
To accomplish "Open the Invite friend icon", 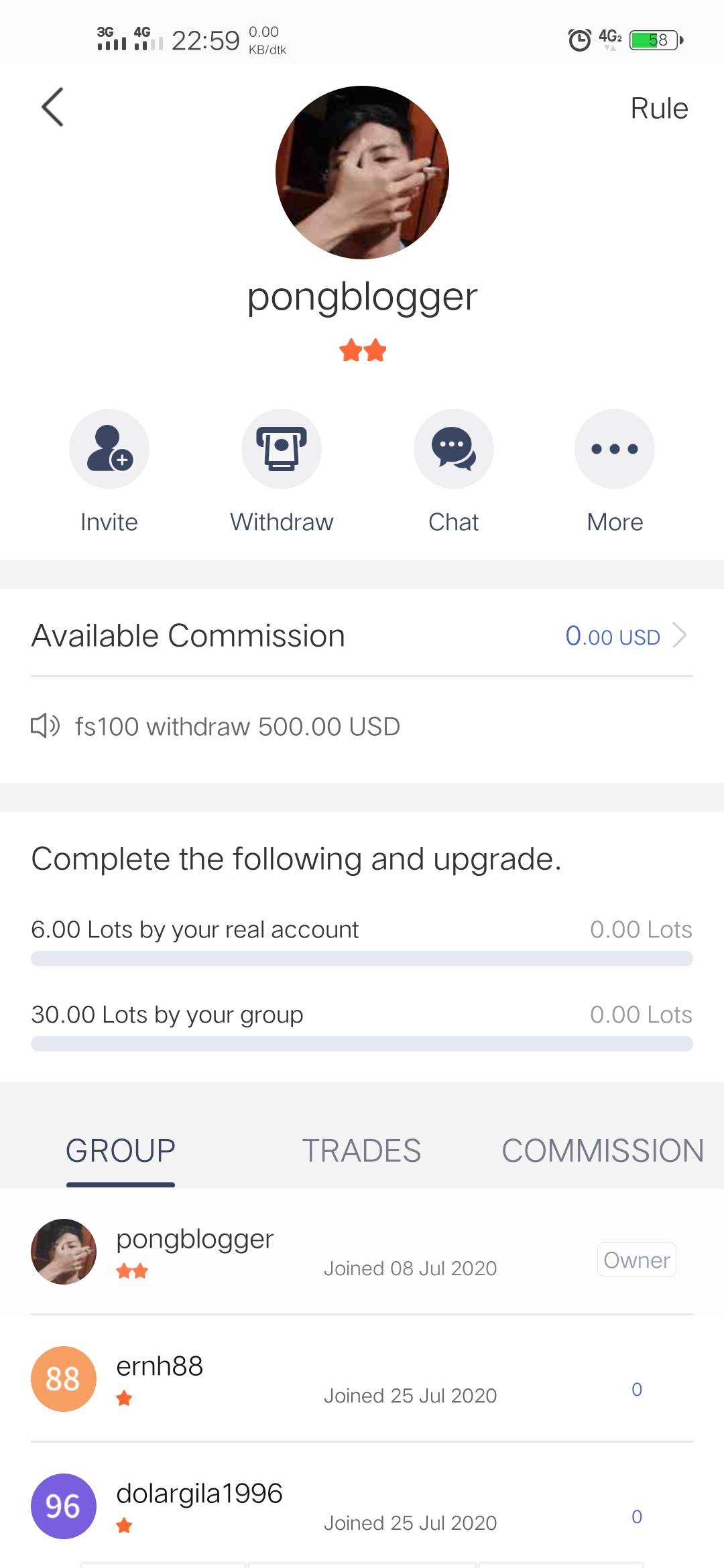I will click(109, 449).
